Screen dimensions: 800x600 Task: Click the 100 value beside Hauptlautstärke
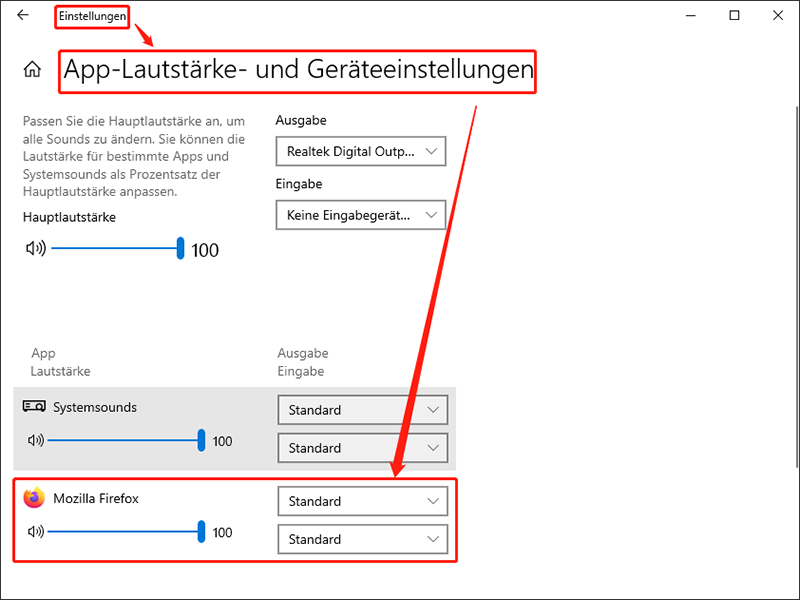point(204,249)
